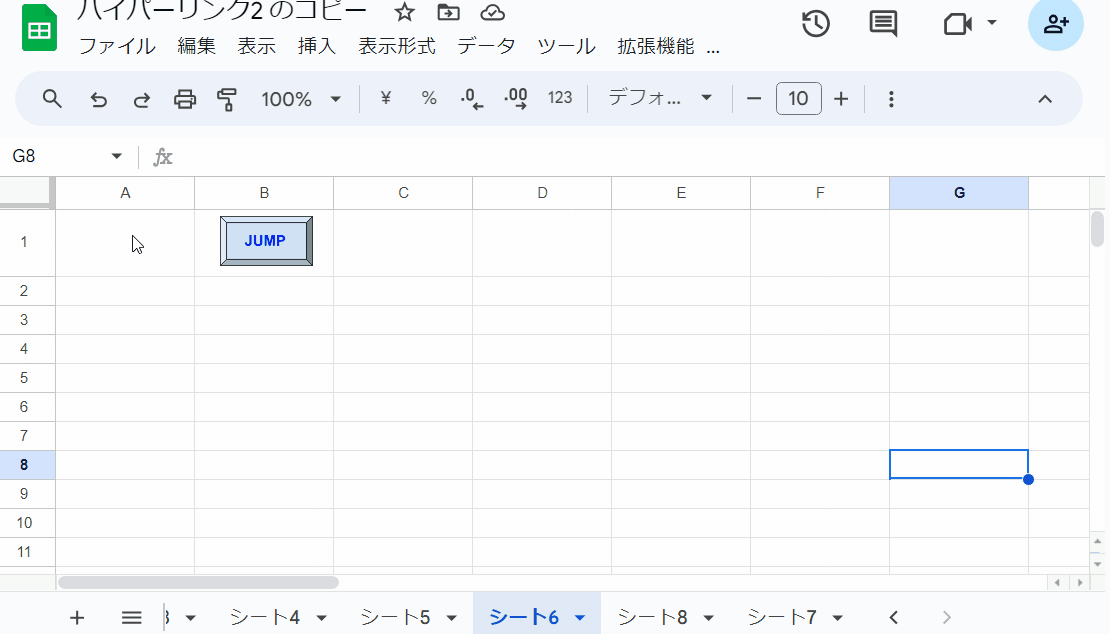This screenshot has width=1110, height=634.
Task: Add a new sheet with plus
Action: click(77, 618)
